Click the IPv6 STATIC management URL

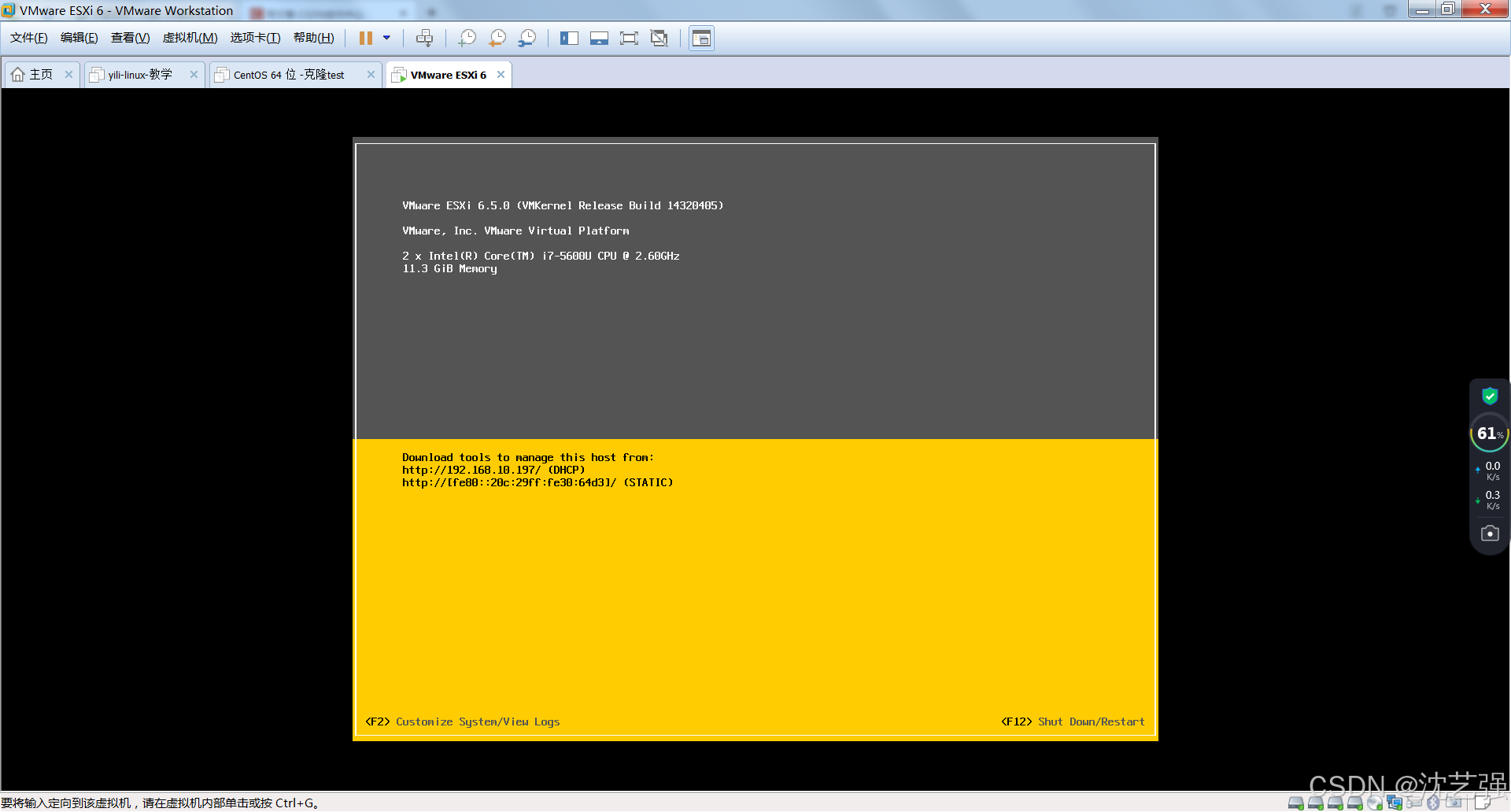click(x=538, y=482)
